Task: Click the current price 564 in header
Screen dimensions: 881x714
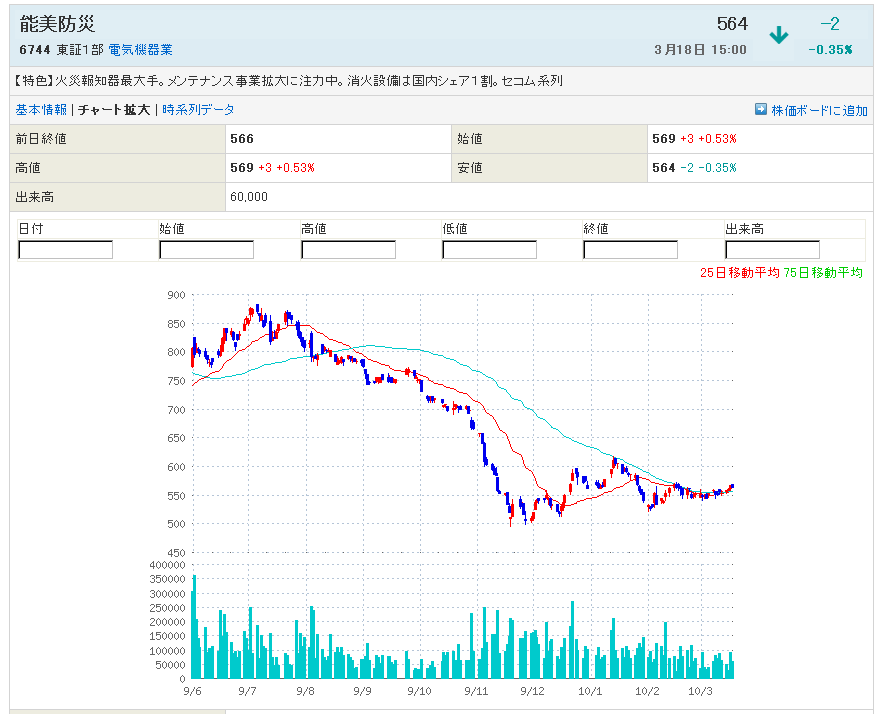Action: [731, 24]
